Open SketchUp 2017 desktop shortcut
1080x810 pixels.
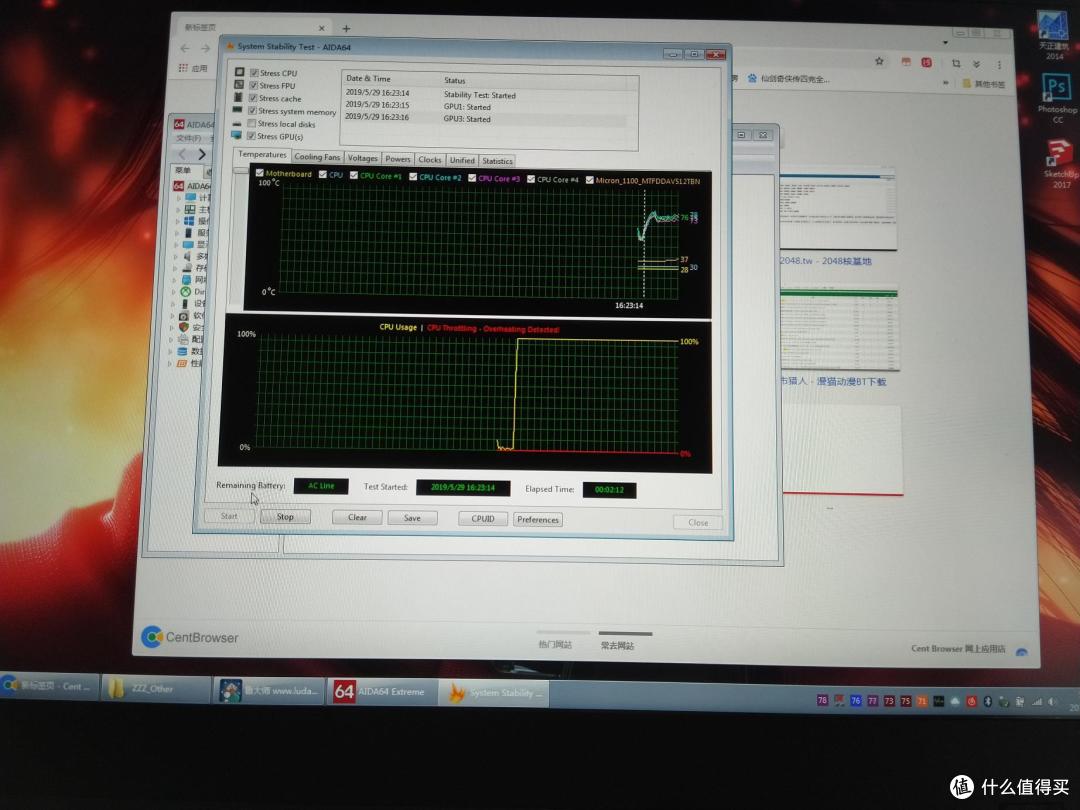(x=1060, y=163)
